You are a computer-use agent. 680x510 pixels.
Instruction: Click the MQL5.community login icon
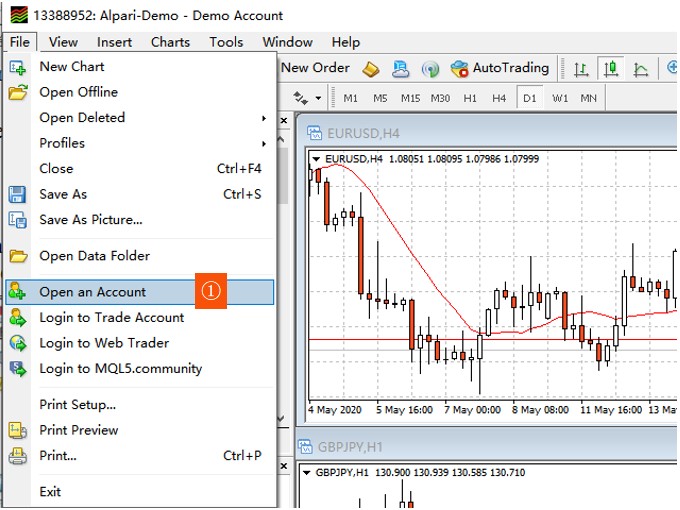[x=18, y=369]
